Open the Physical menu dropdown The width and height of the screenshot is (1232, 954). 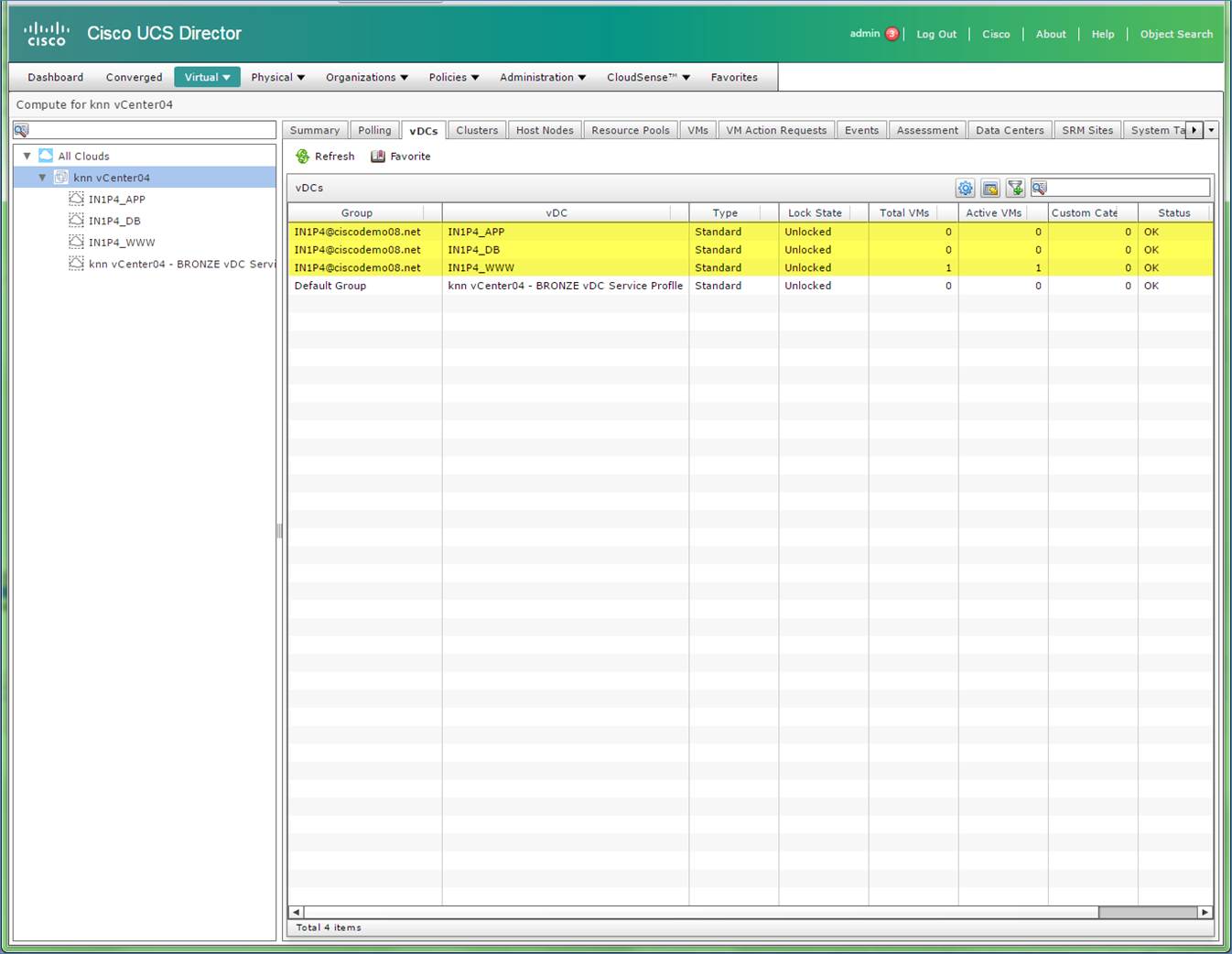point(278,77)
